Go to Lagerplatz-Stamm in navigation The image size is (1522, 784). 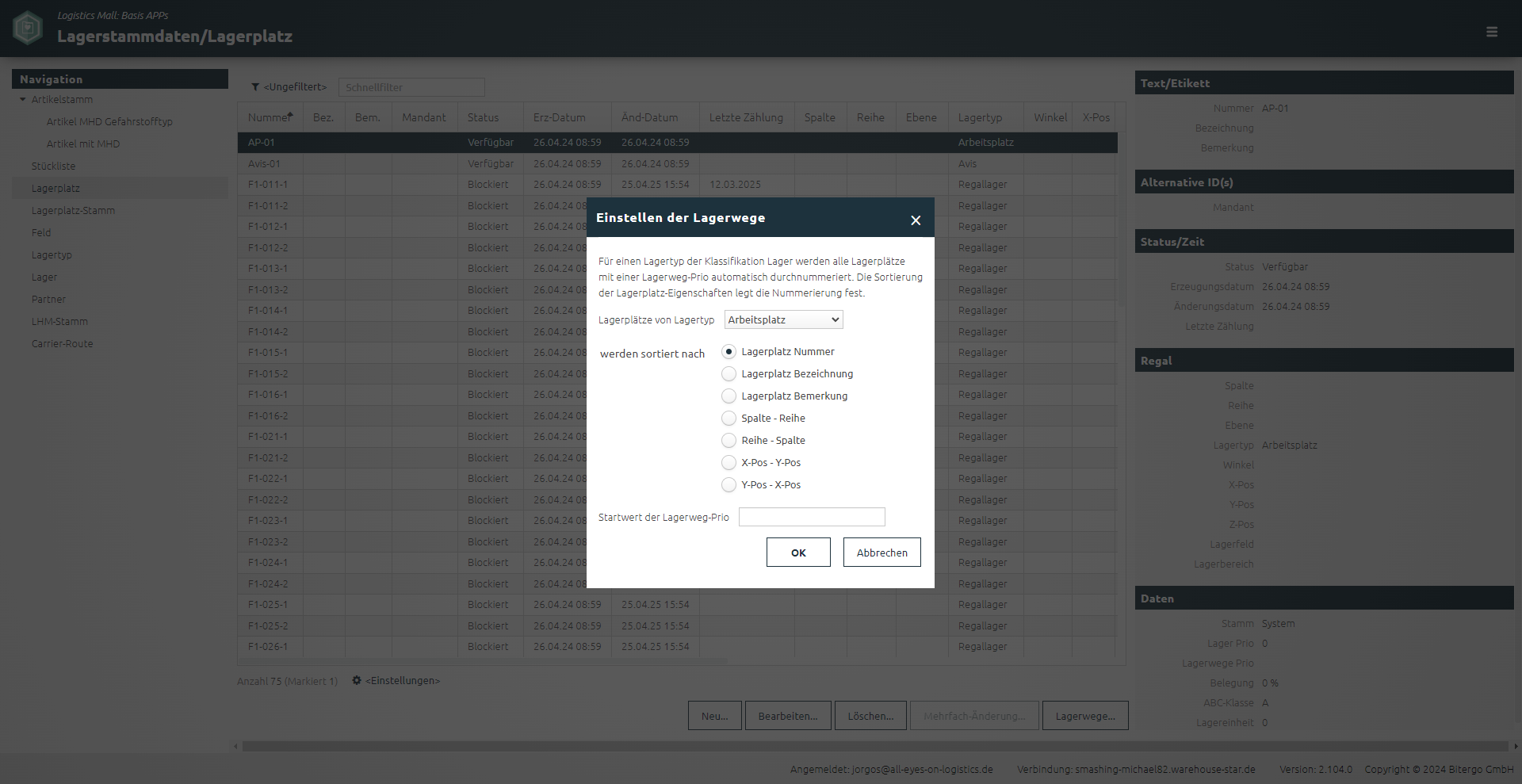73,211
